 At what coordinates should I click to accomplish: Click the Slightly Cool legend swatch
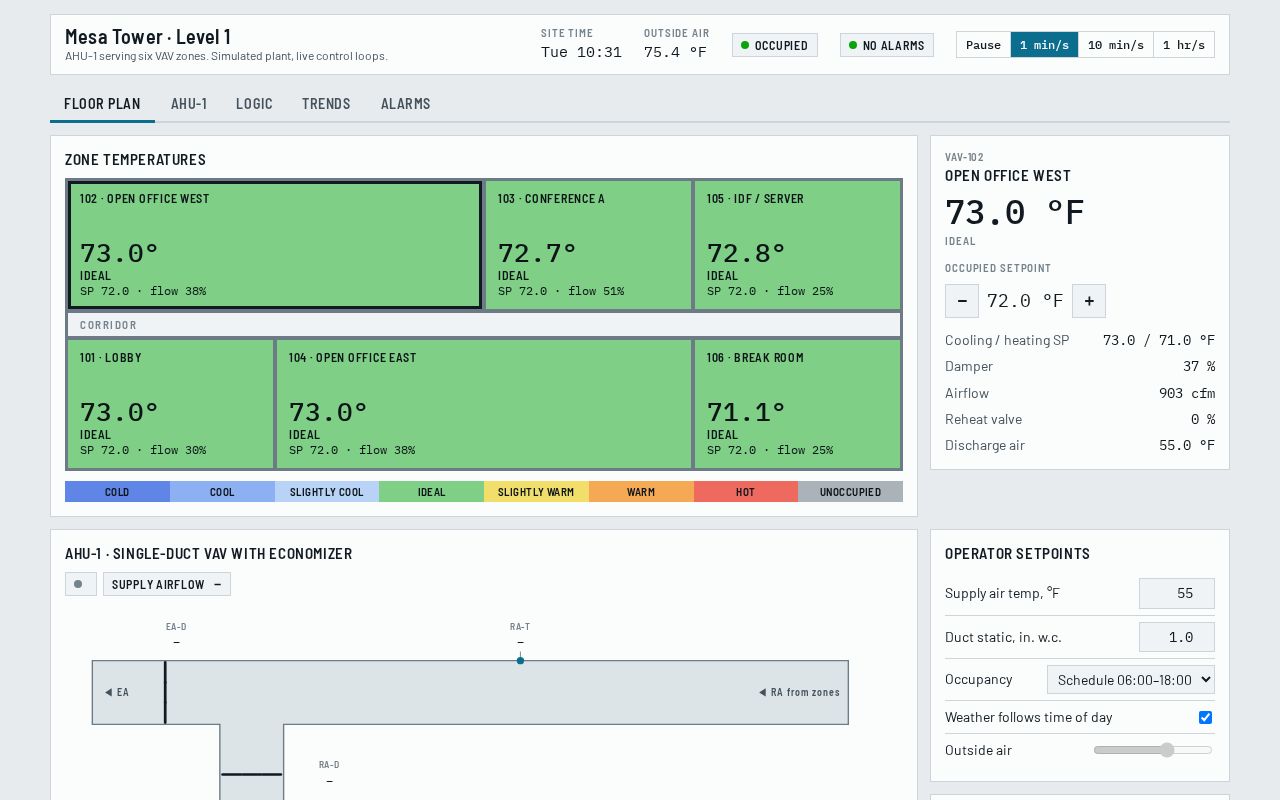pos(327,492)
